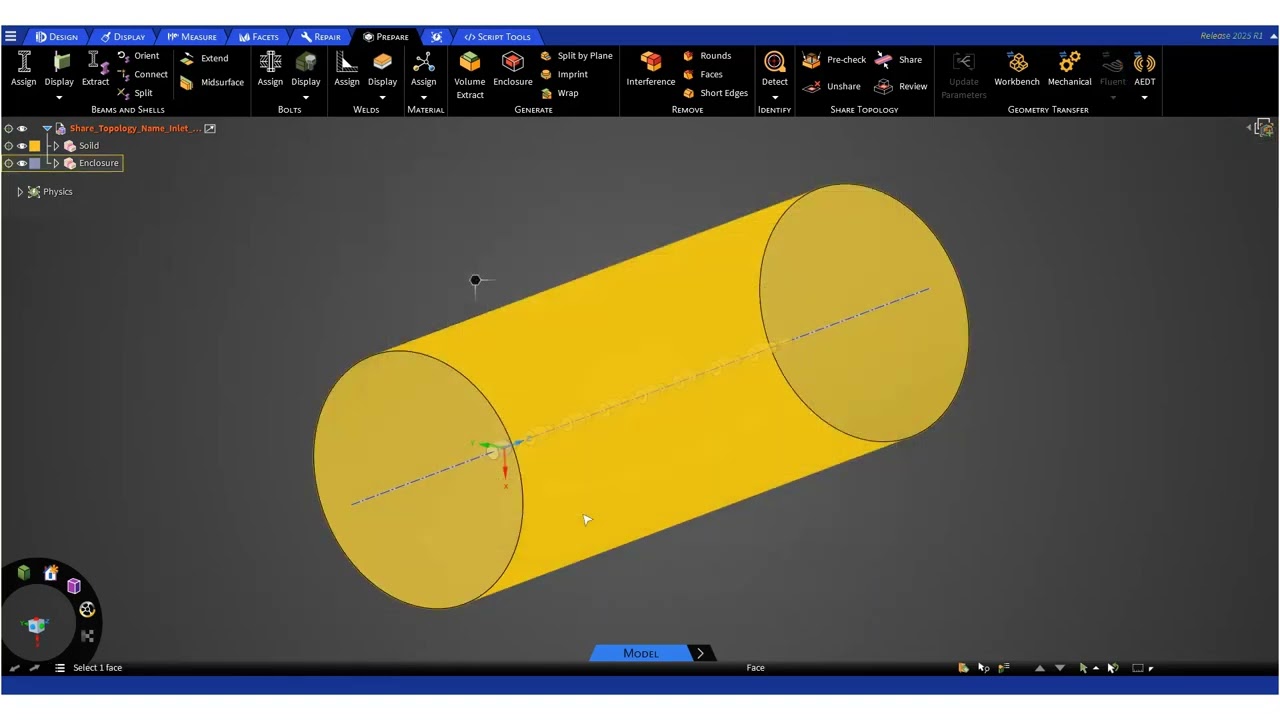This screenshot has width=1280, height=720.
Task: Click the Detect identify button
Action: (x=775, y=69)
